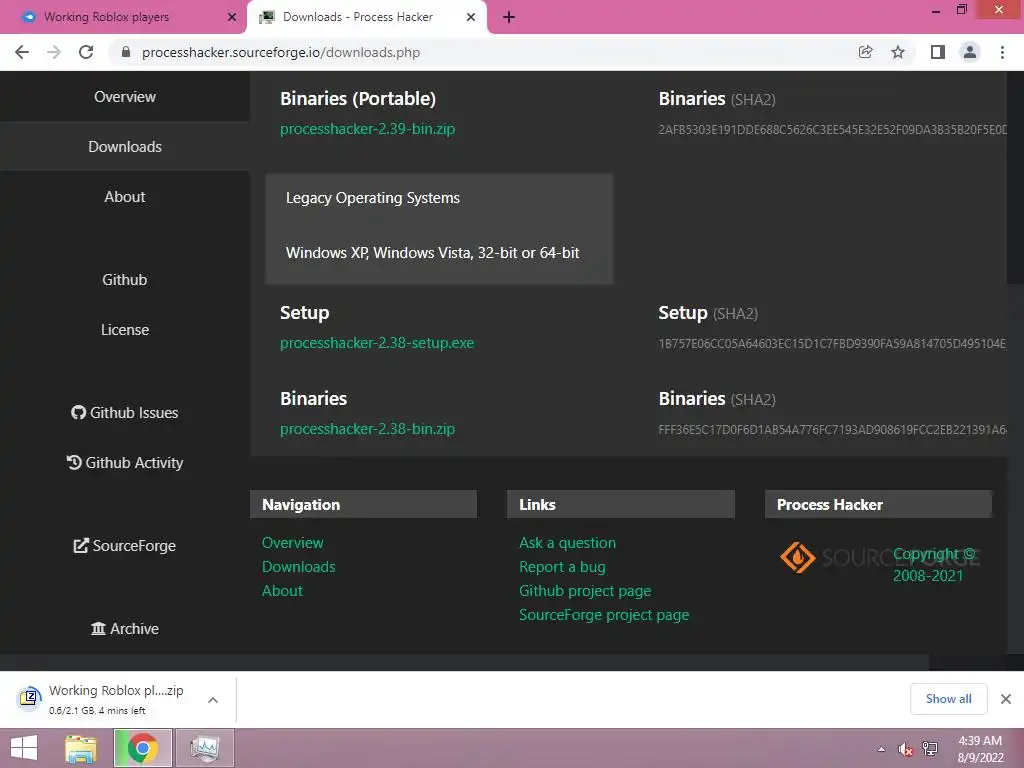Reload the Process Hacker downloads page

point(86,52)
